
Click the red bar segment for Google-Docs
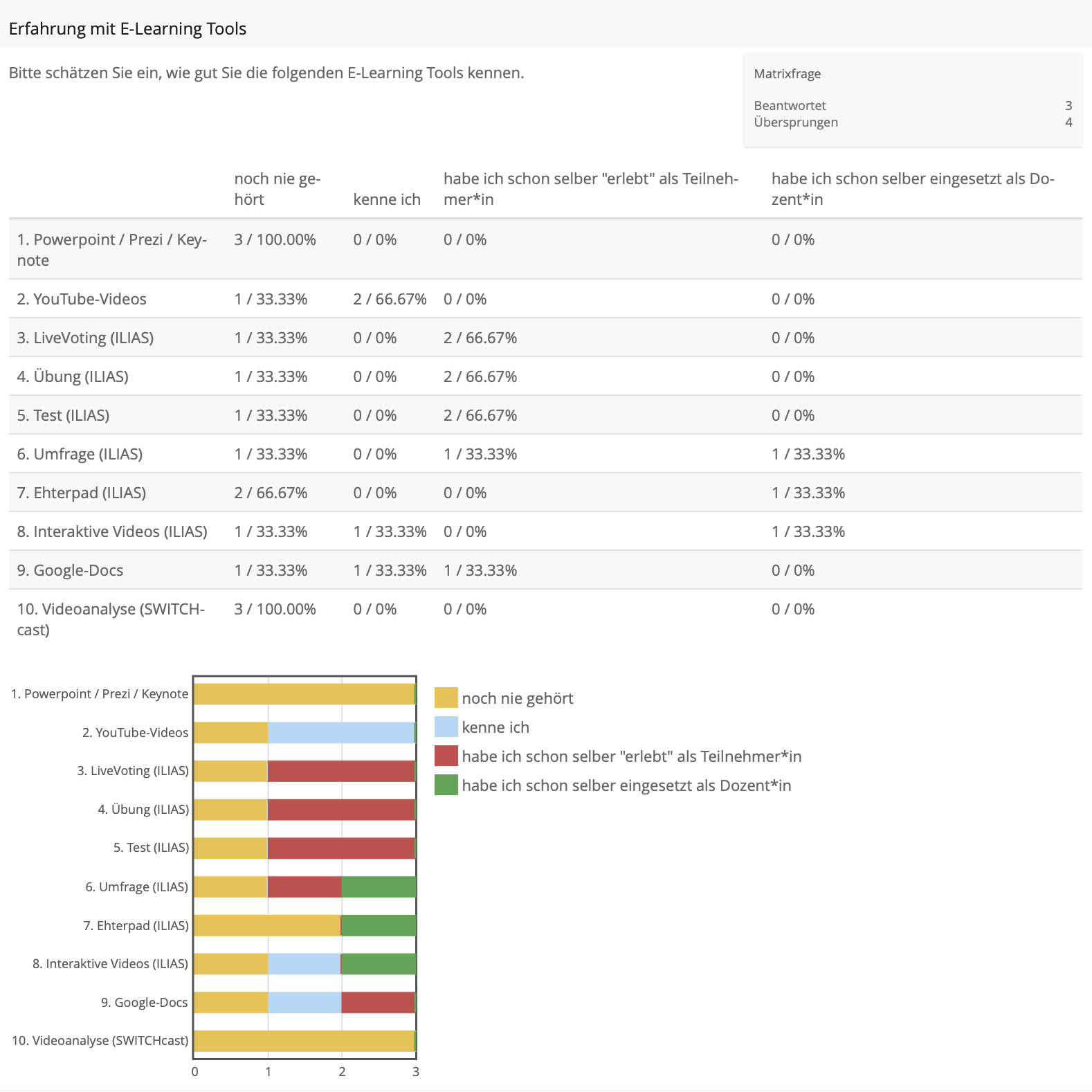378,1003
